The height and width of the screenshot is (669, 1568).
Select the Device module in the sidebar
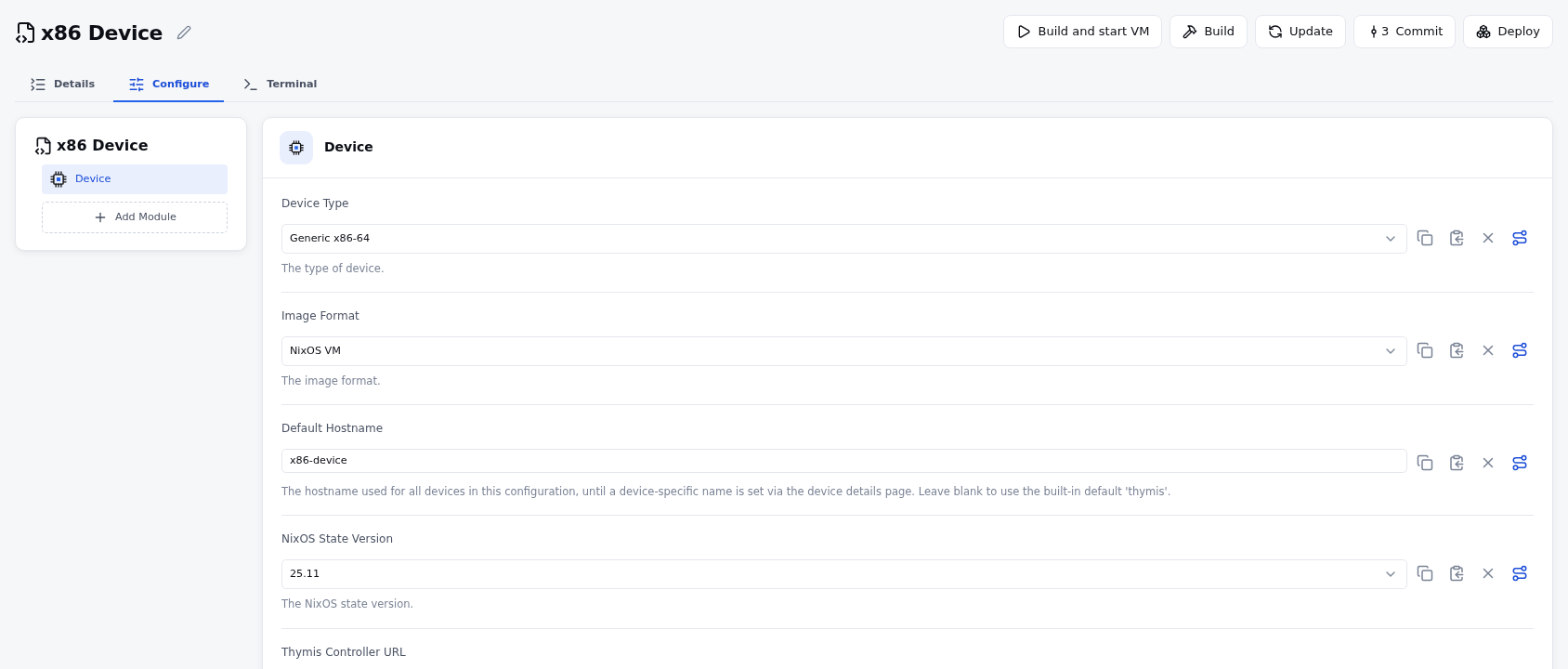(135, 179)
